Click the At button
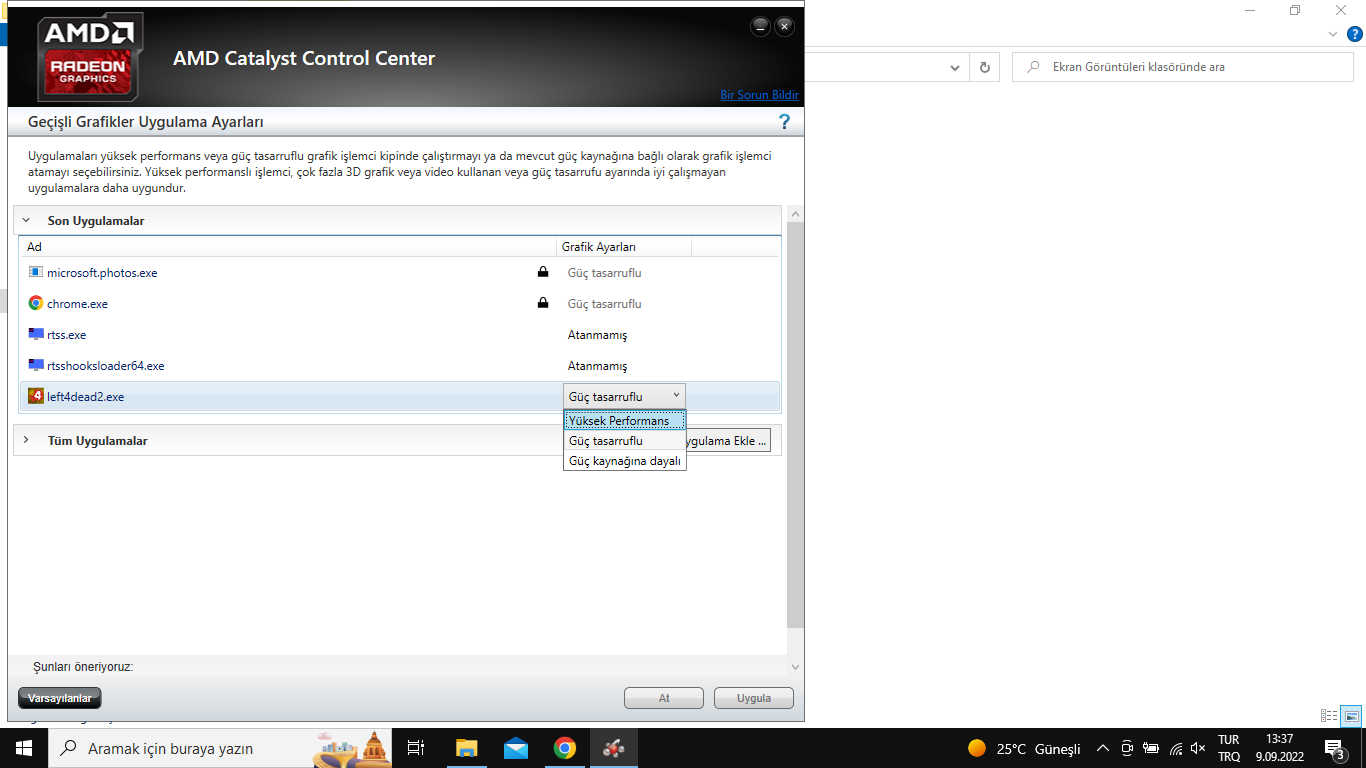Screen dimensions: 1366x768 664,698
